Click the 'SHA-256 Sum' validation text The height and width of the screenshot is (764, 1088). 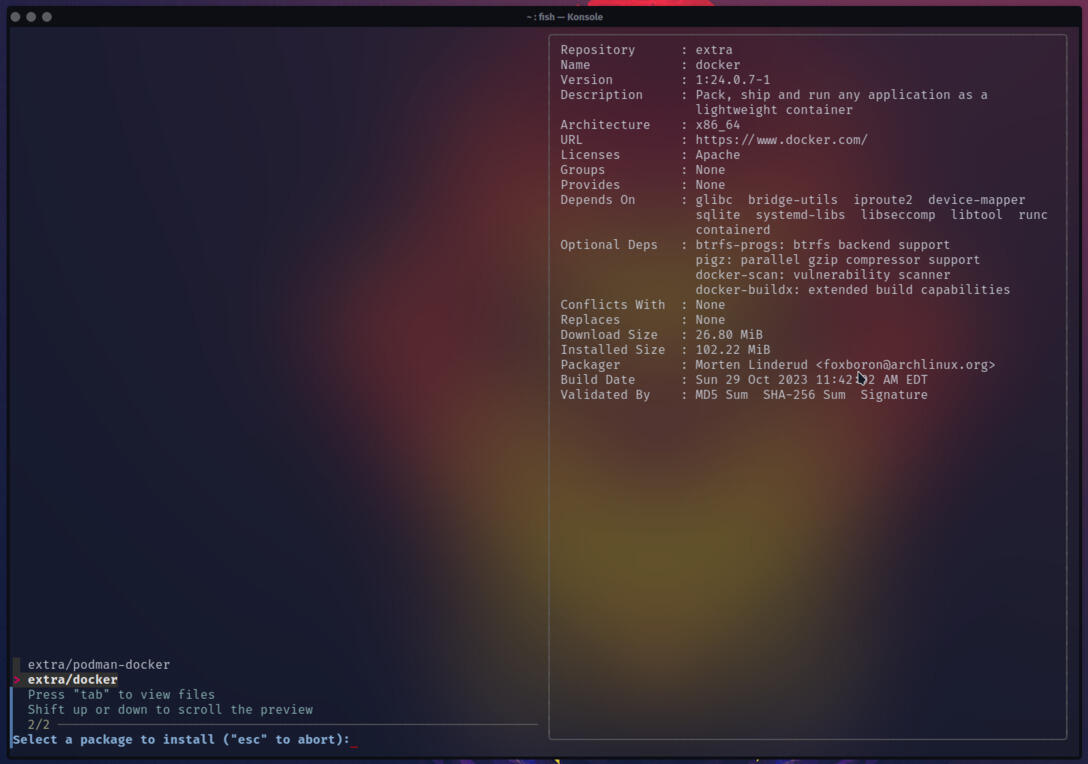[x=804, y=395]
